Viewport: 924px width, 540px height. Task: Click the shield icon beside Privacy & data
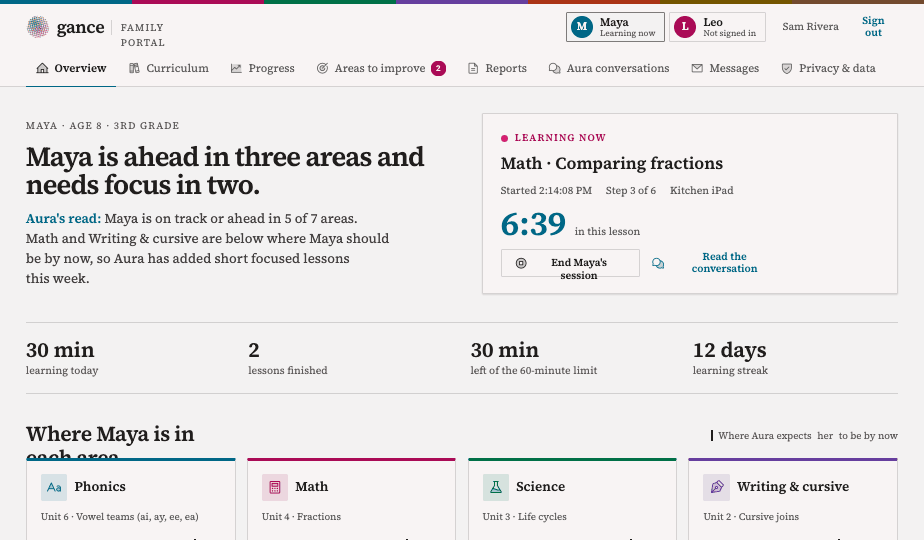pos(787,68)
